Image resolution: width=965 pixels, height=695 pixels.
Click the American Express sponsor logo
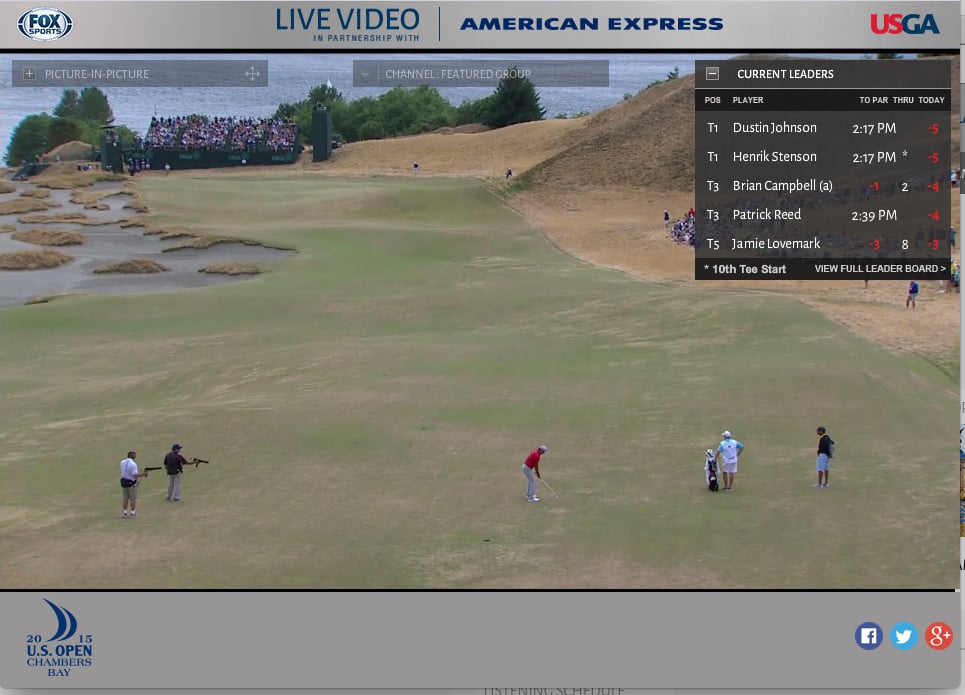point(591,24)
